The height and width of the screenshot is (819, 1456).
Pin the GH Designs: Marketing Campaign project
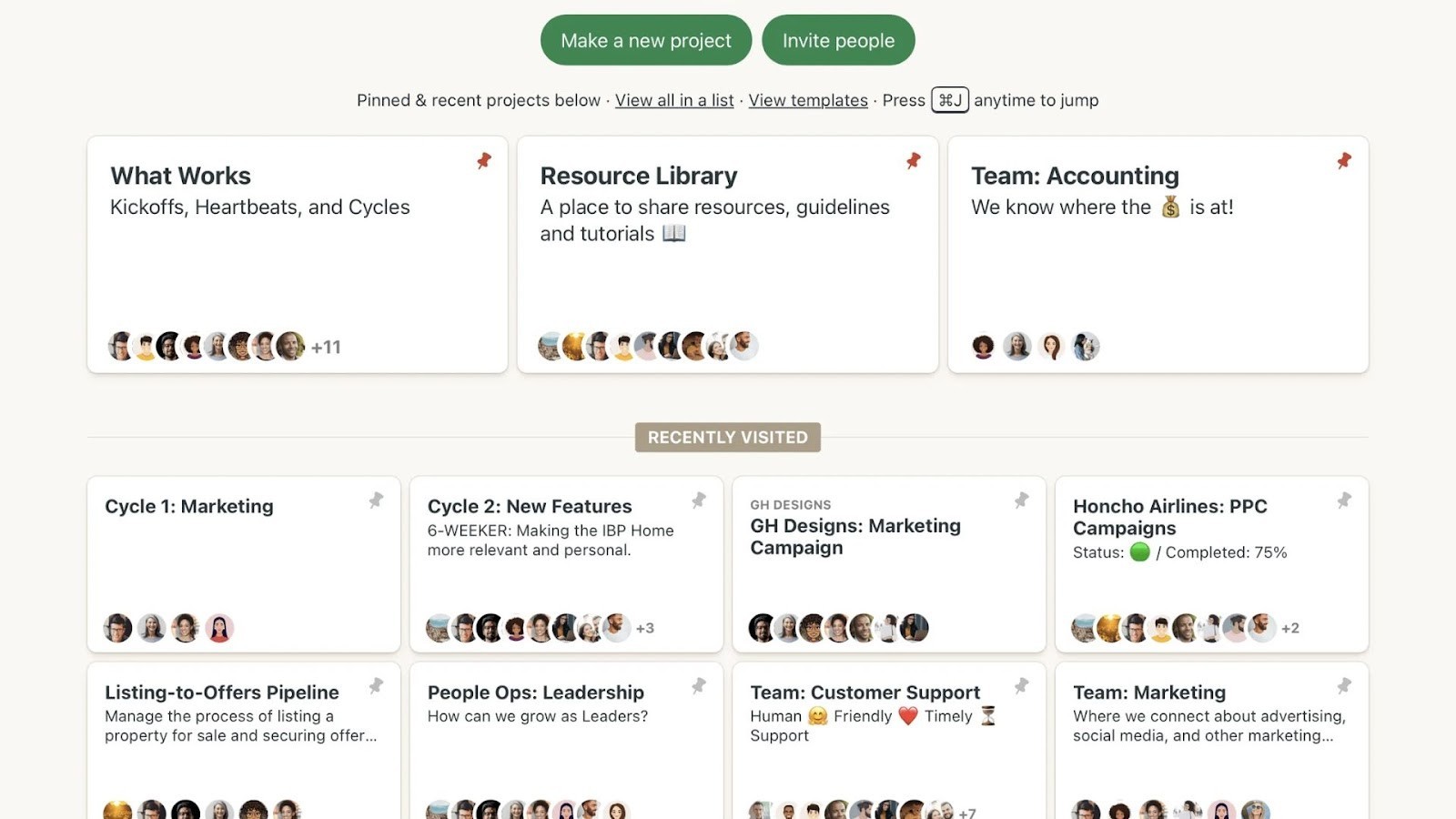pyautogui.click(x=1021, y=500)
